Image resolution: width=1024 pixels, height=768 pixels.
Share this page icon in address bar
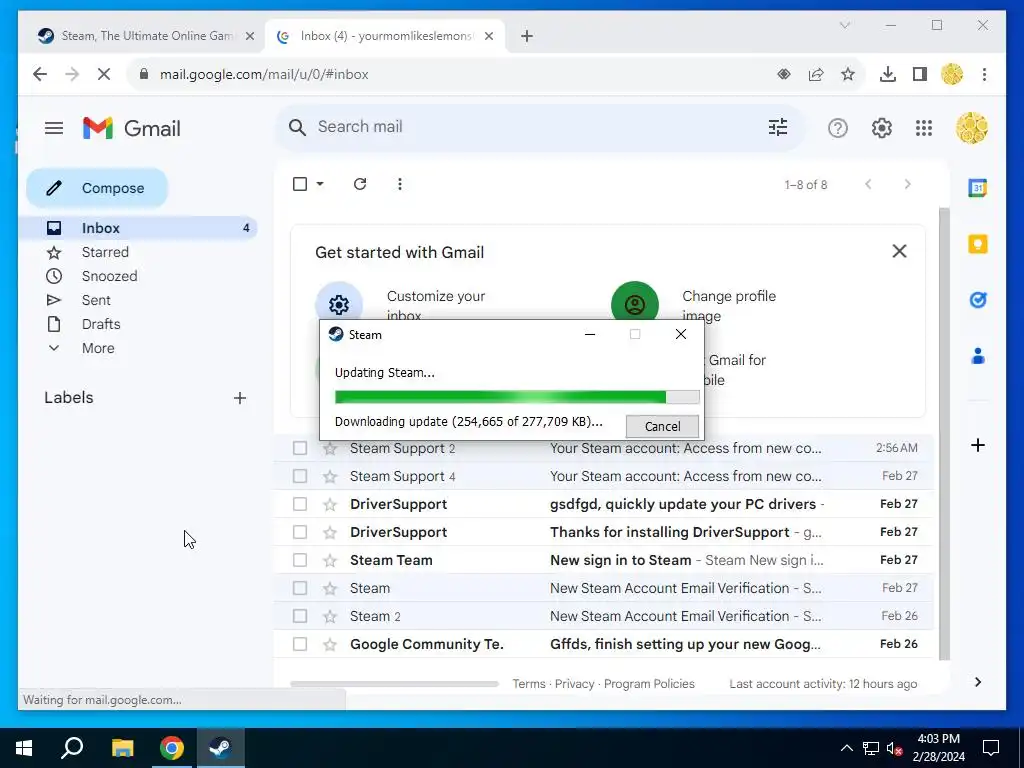click(816, 74)
